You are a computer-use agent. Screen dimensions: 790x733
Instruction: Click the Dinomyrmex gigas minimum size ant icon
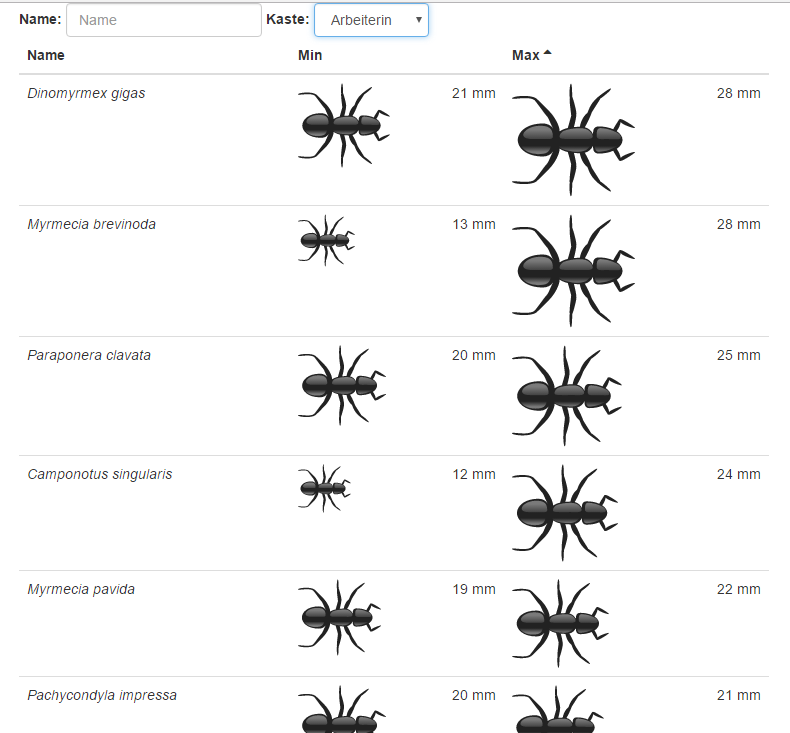343,125
